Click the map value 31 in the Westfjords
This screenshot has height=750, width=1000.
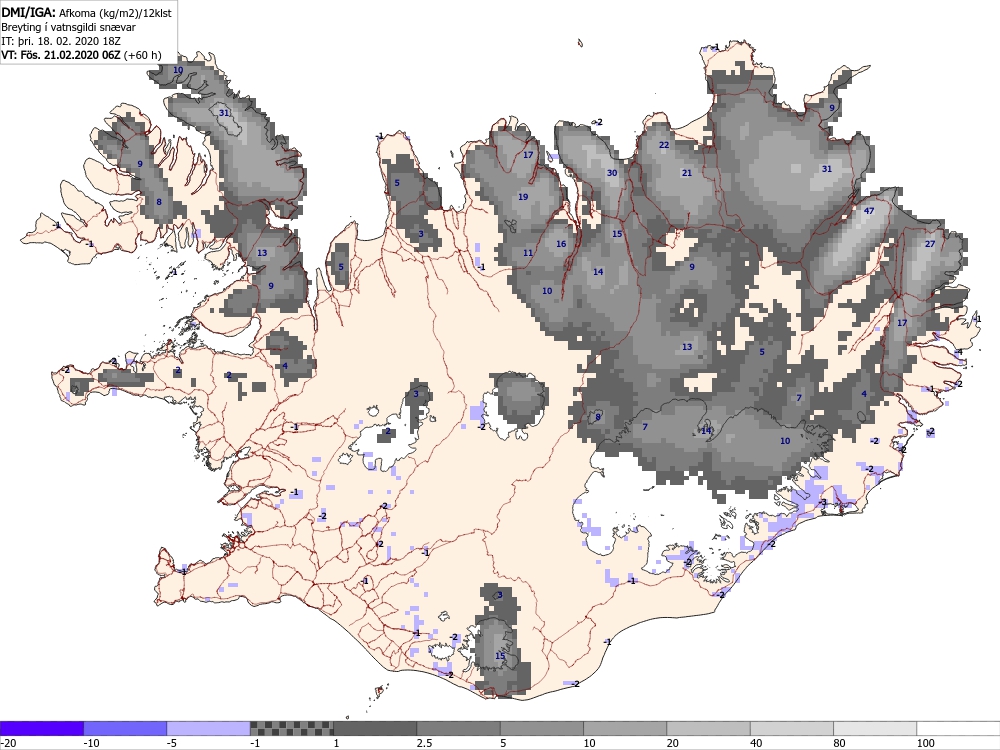tap(224, 113)
